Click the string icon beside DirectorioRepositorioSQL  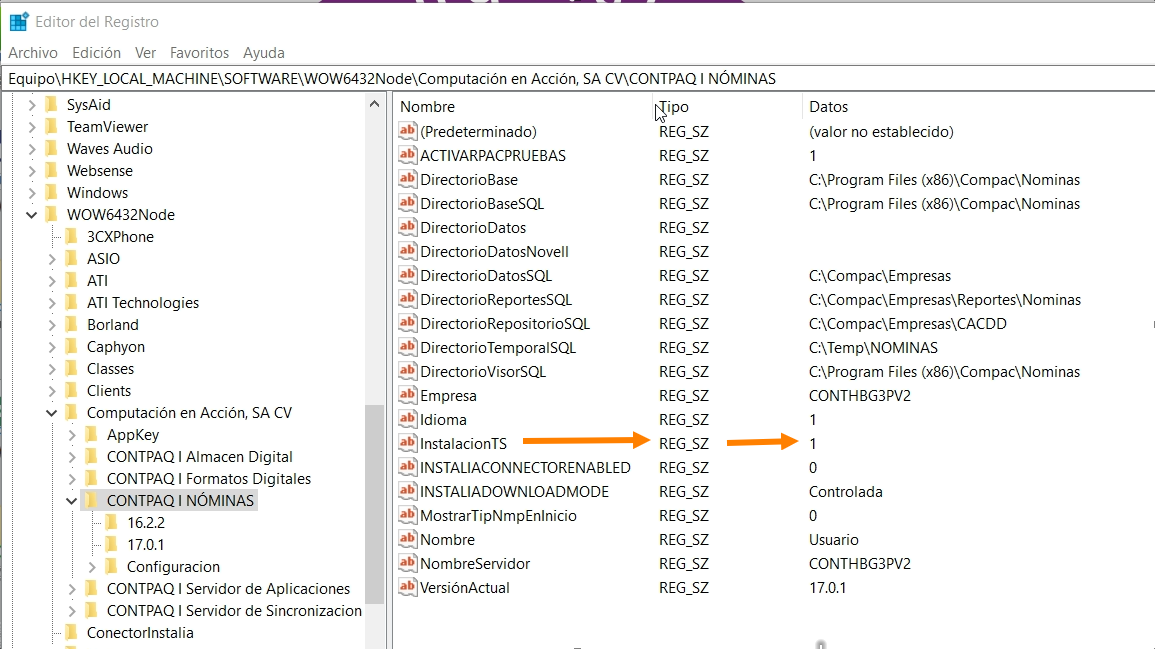(407, 323)
